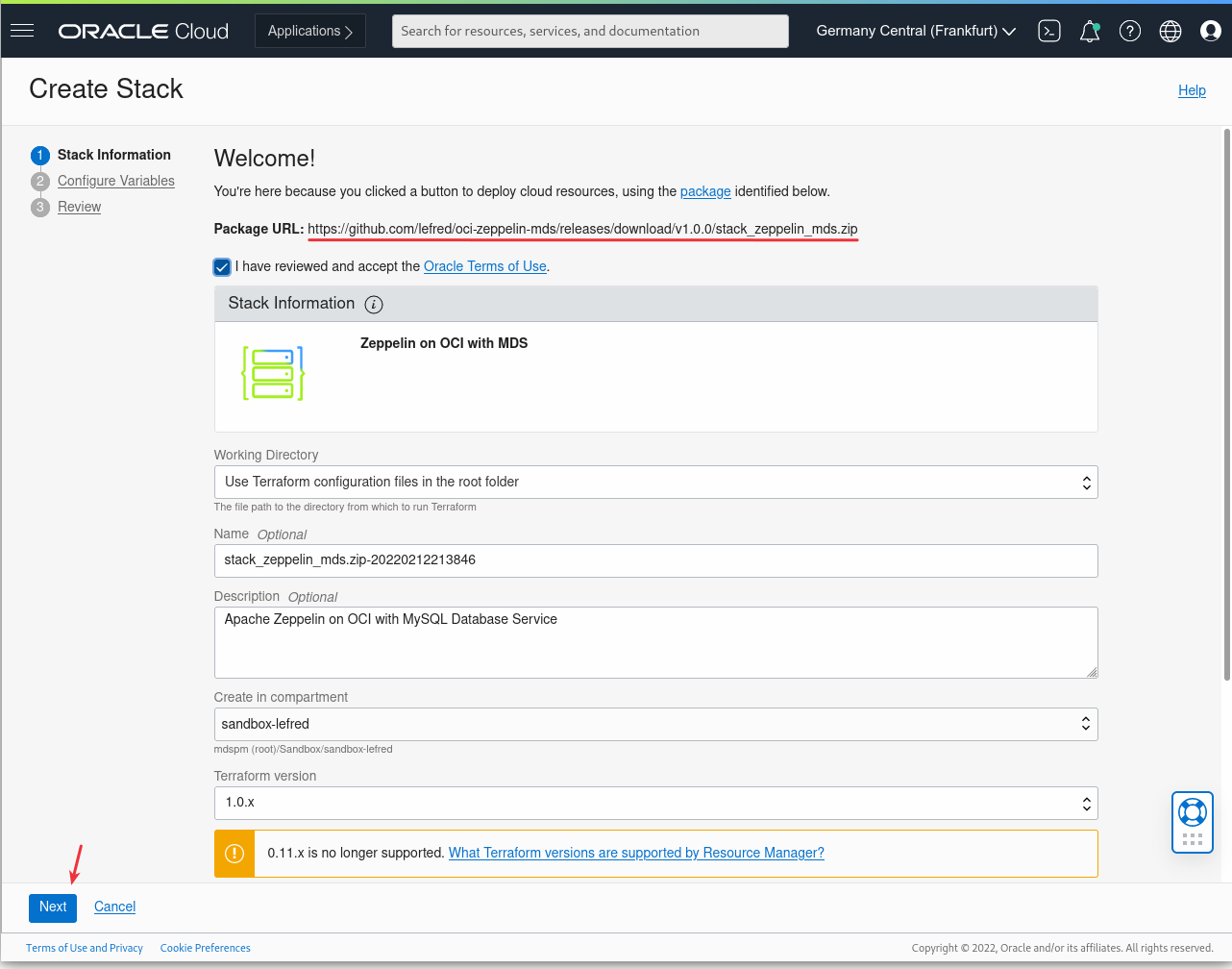Uncheck the Oracle Terms of Use checkbox
This screenshot has height=969, width=1232.
222,266
